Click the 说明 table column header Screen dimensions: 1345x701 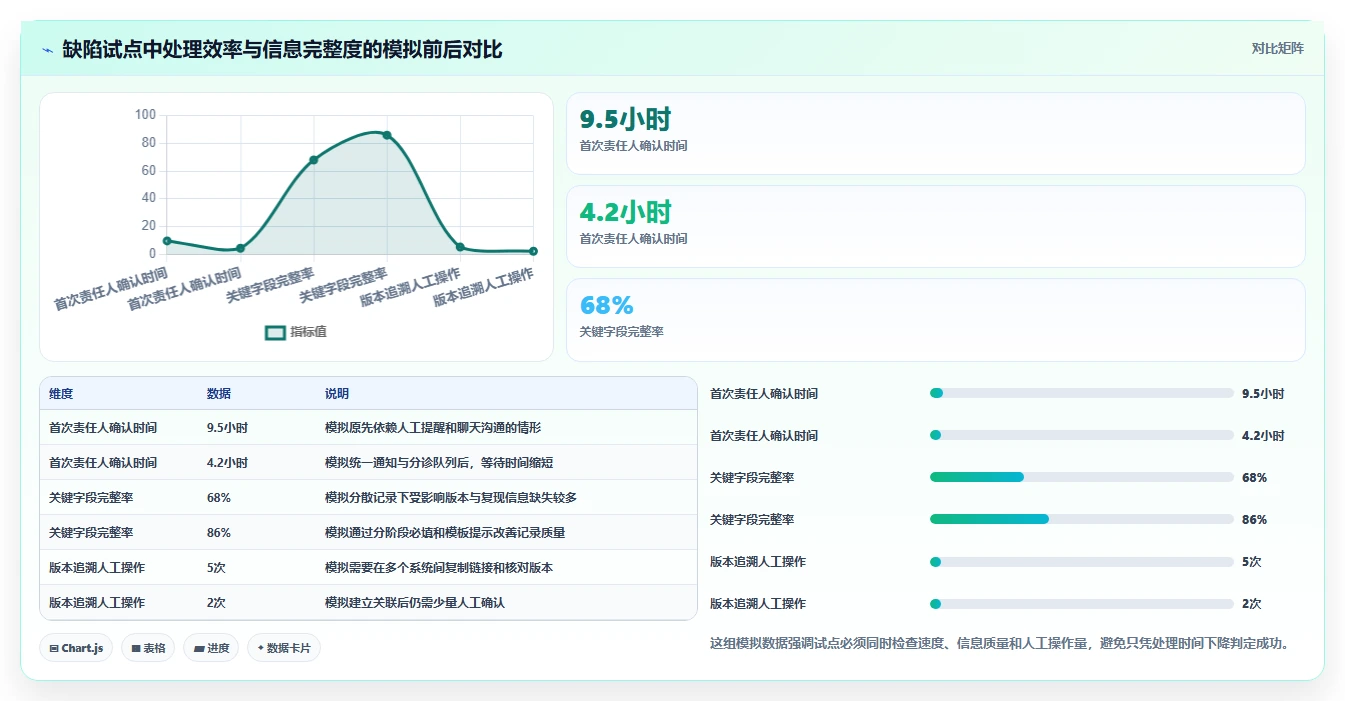[337, 394]
